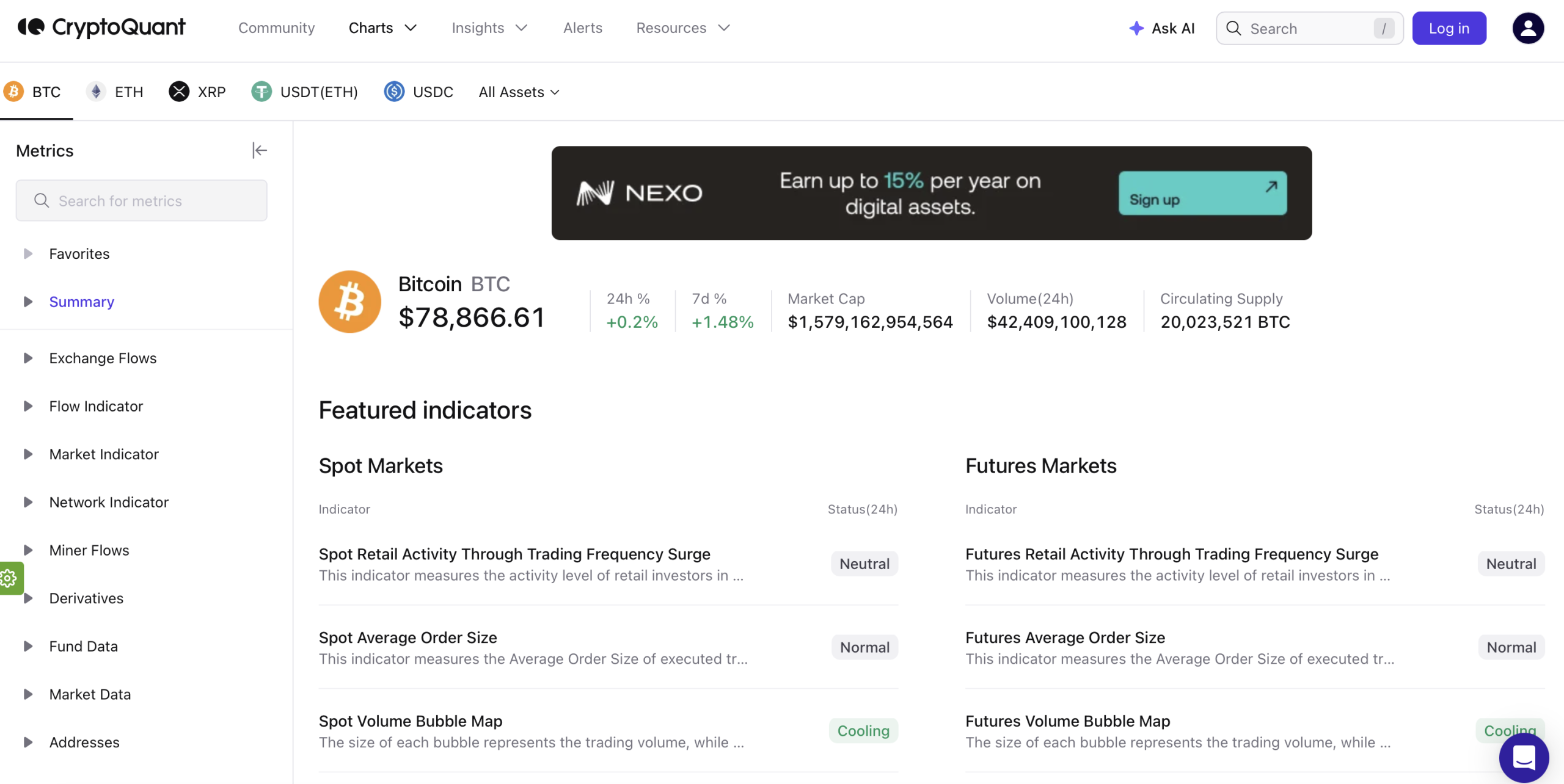Click the Normal status for Spot Average
The image size is (1564, 784).
[x=864, y=647]
